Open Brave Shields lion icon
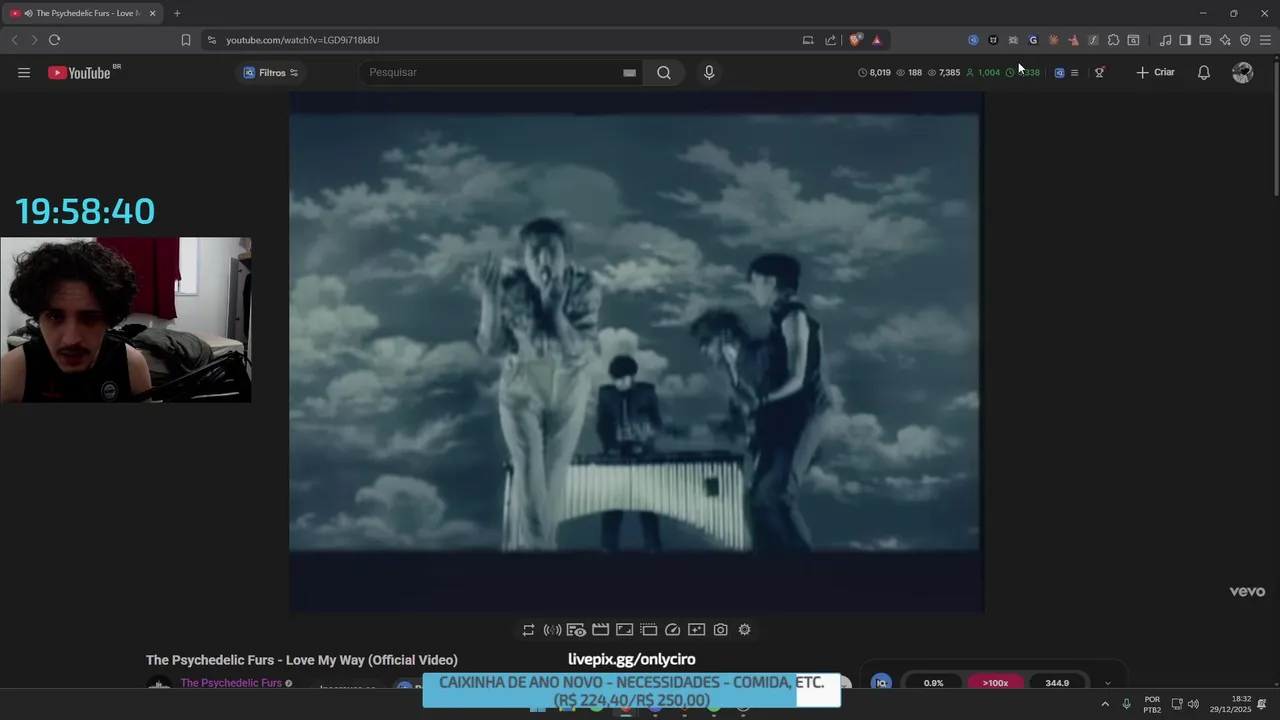 [x=855, y=40]
